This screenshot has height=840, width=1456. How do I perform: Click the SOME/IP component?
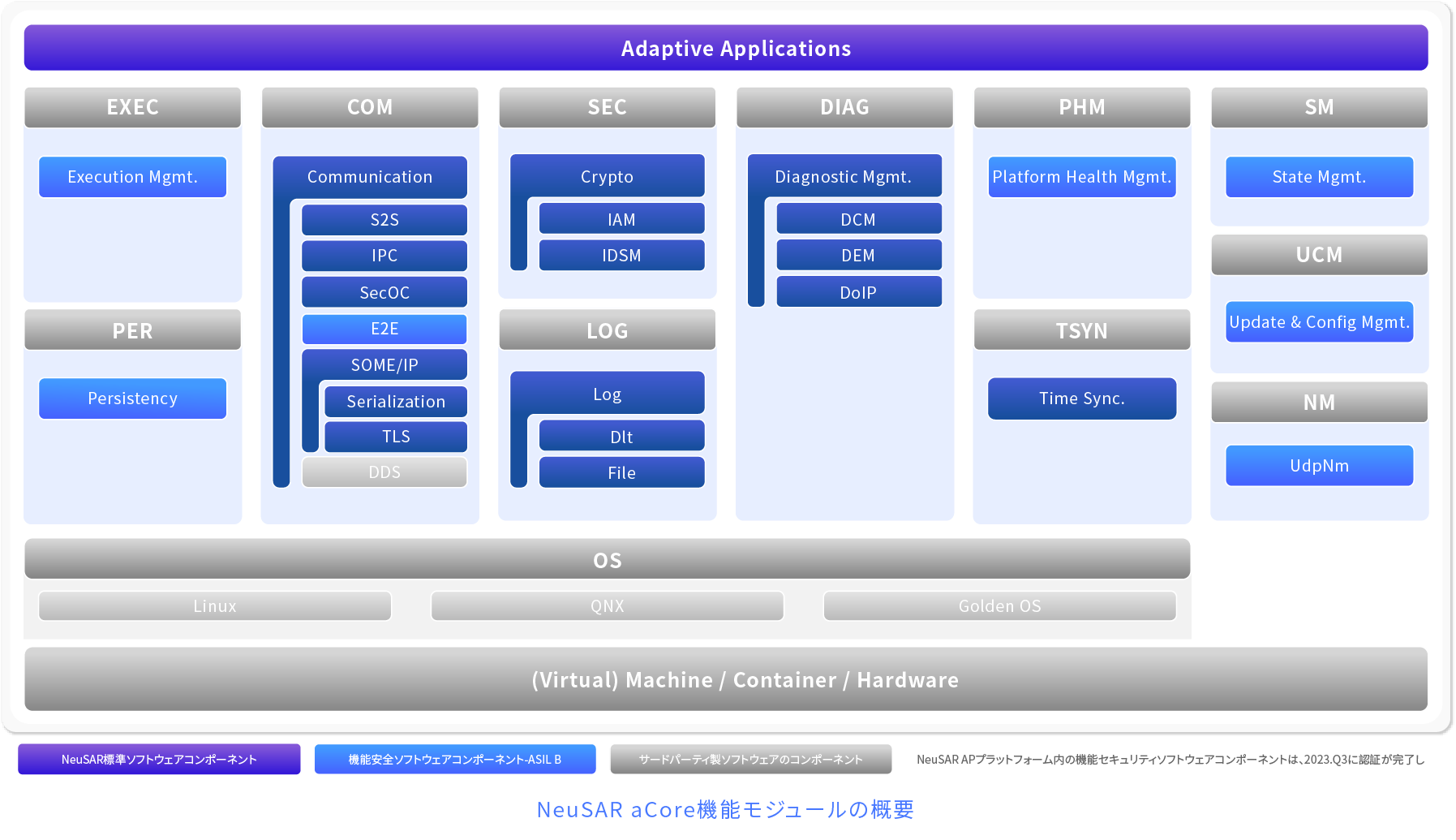384,365
